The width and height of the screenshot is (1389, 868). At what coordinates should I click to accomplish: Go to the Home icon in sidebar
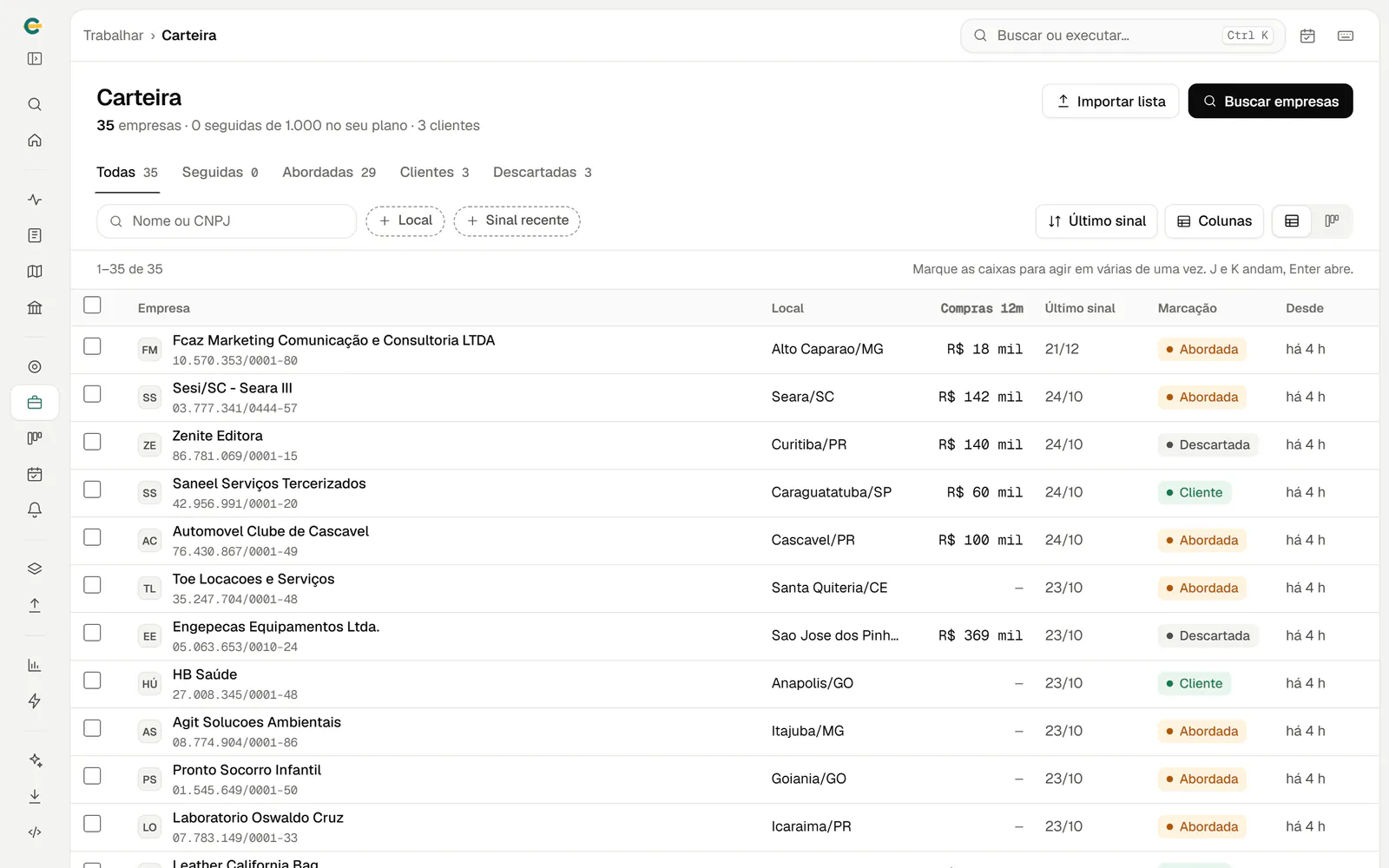click(35, 141)
